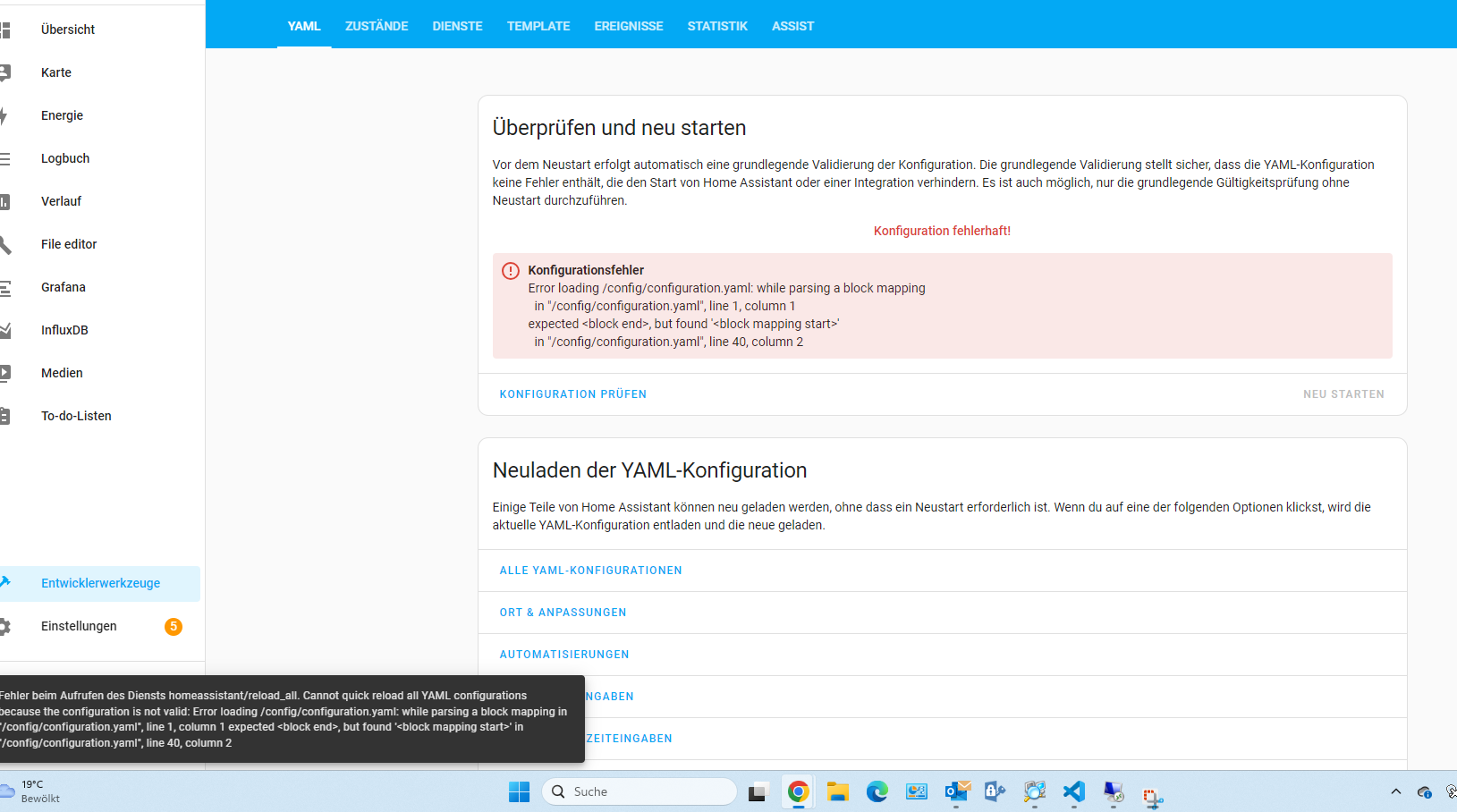Select Grafana in sidebar
1457x812 pixels.
(x=64, y=287)
